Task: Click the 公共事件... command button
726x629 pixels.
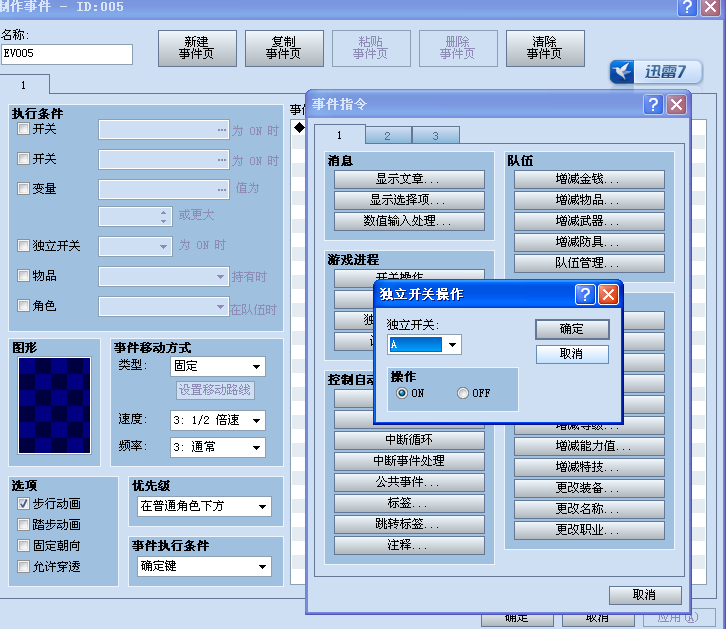Action: point(409,482)
